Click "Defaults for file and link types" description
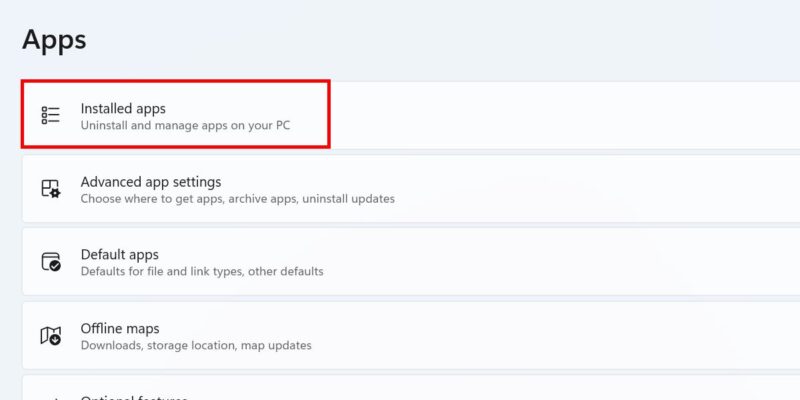The image size is (800, 400). point(162,271)
